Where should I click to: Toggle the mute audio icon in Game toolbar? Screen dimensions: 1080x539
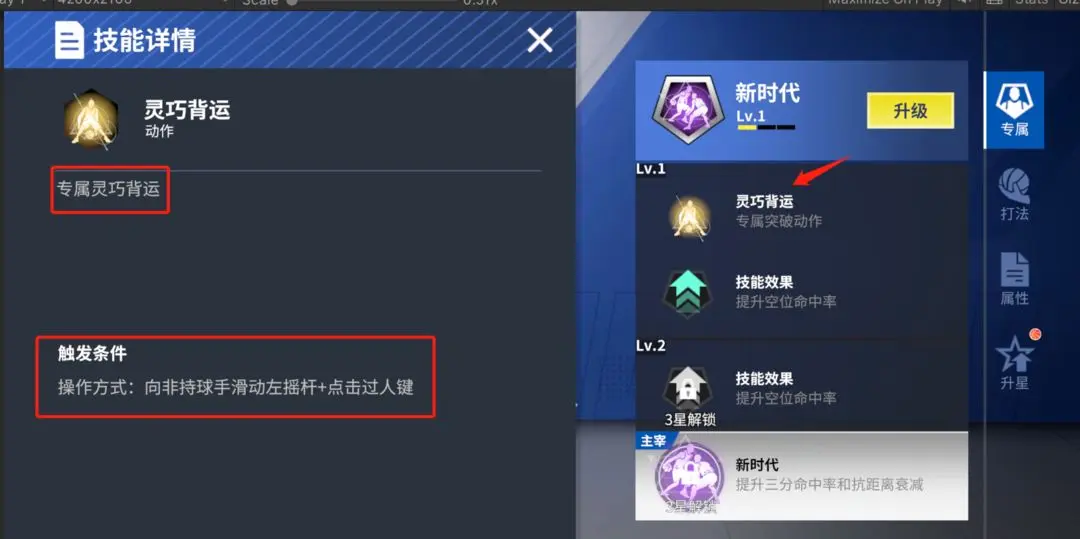click(x=962, y=3)
